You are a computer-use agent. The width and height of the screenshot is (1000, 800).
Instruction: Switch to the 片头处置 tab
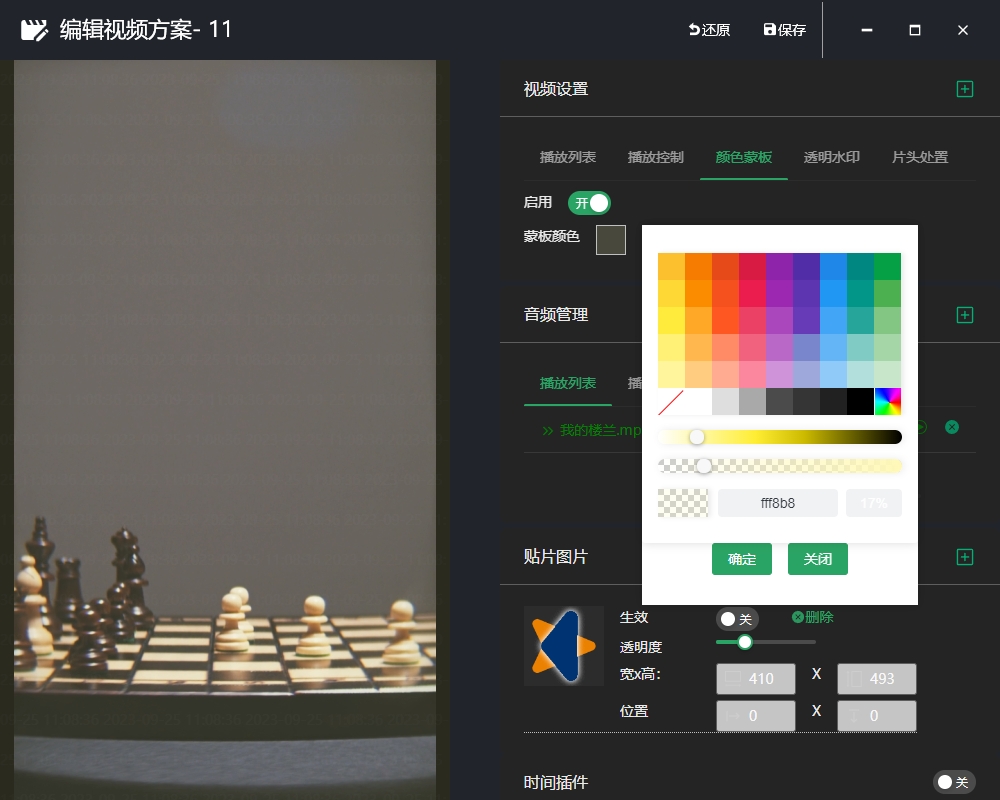click(x=920, y=157)
